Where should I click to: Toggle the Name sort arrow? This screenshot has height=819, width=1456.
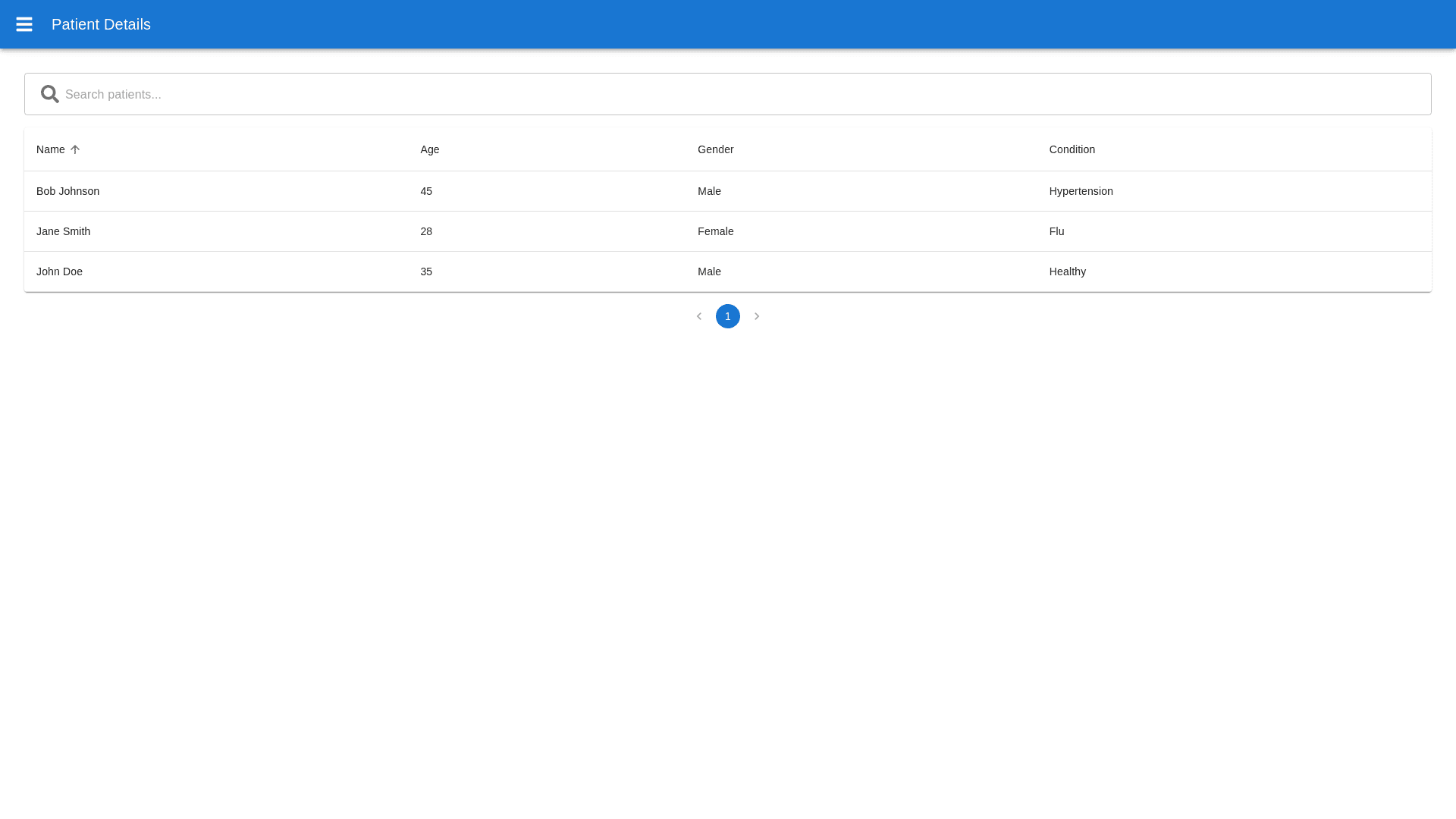[x=75, y=149]
